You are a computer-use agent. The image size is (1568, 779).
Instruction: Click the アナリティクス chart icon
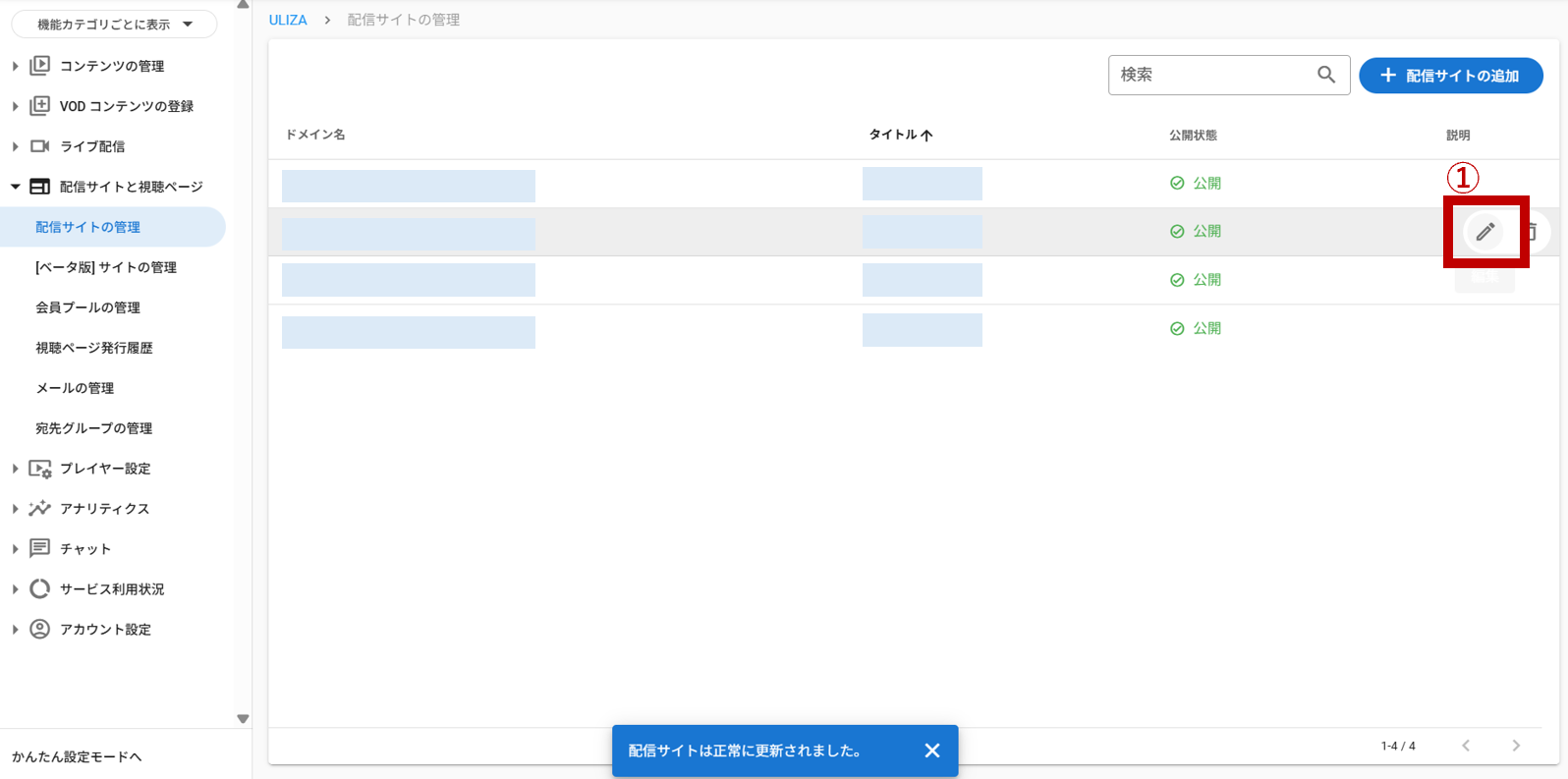39,509
